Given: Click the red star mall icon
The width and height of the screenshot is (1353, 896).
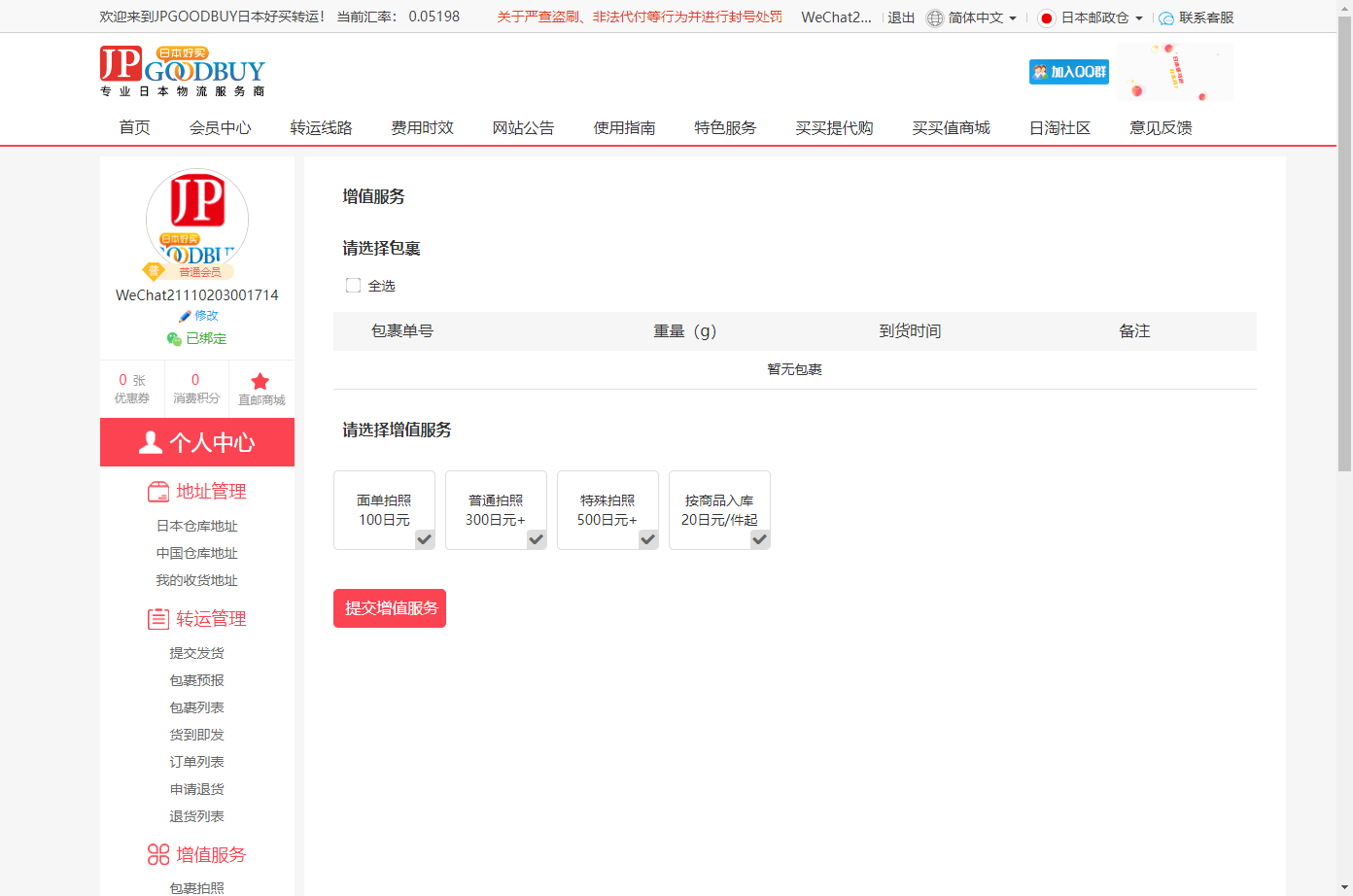Looking at the screenshot, I should (260, 382).
